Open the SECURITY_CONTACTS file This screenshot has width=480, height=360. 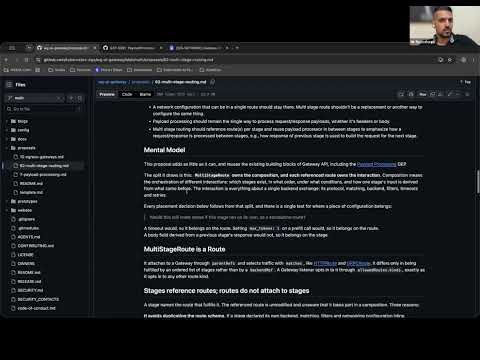(38, 299)
